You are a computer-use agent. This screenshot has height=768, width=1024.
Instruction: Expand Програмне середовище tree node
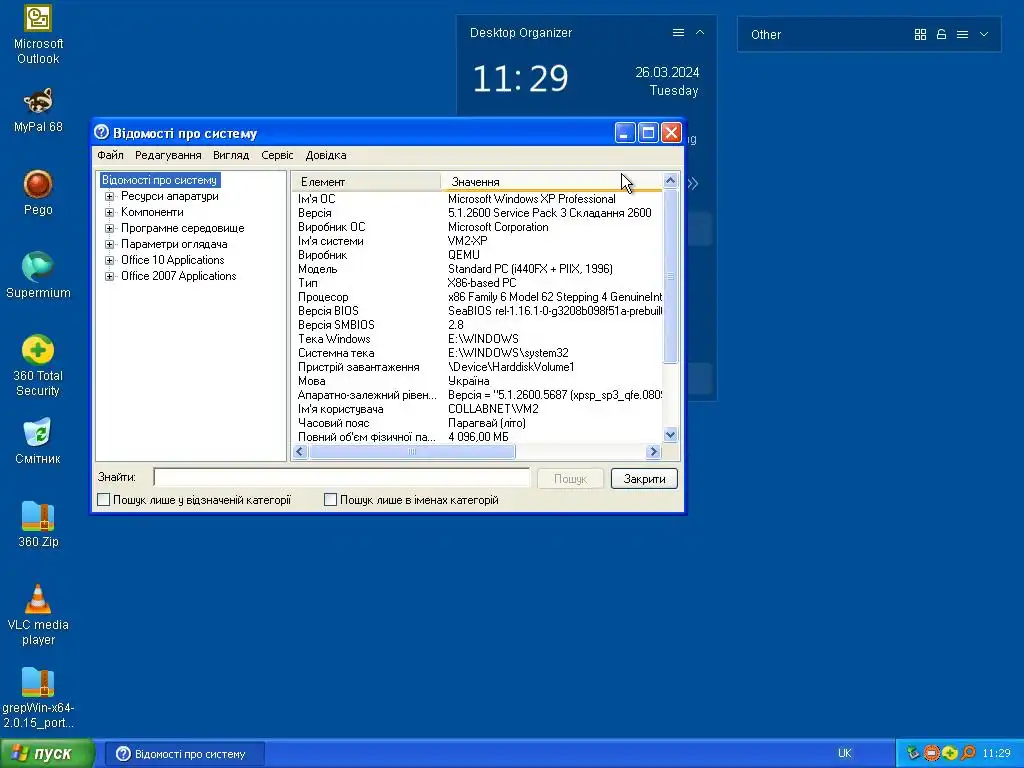pyautogui.click(x=109, y=229)
